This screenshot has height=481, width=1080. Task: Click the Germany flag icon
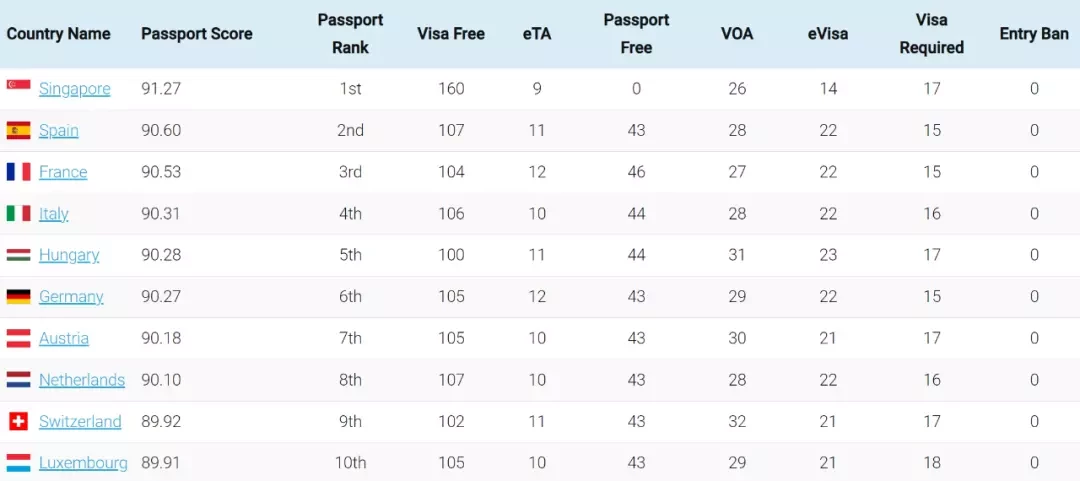coord(19,296)
